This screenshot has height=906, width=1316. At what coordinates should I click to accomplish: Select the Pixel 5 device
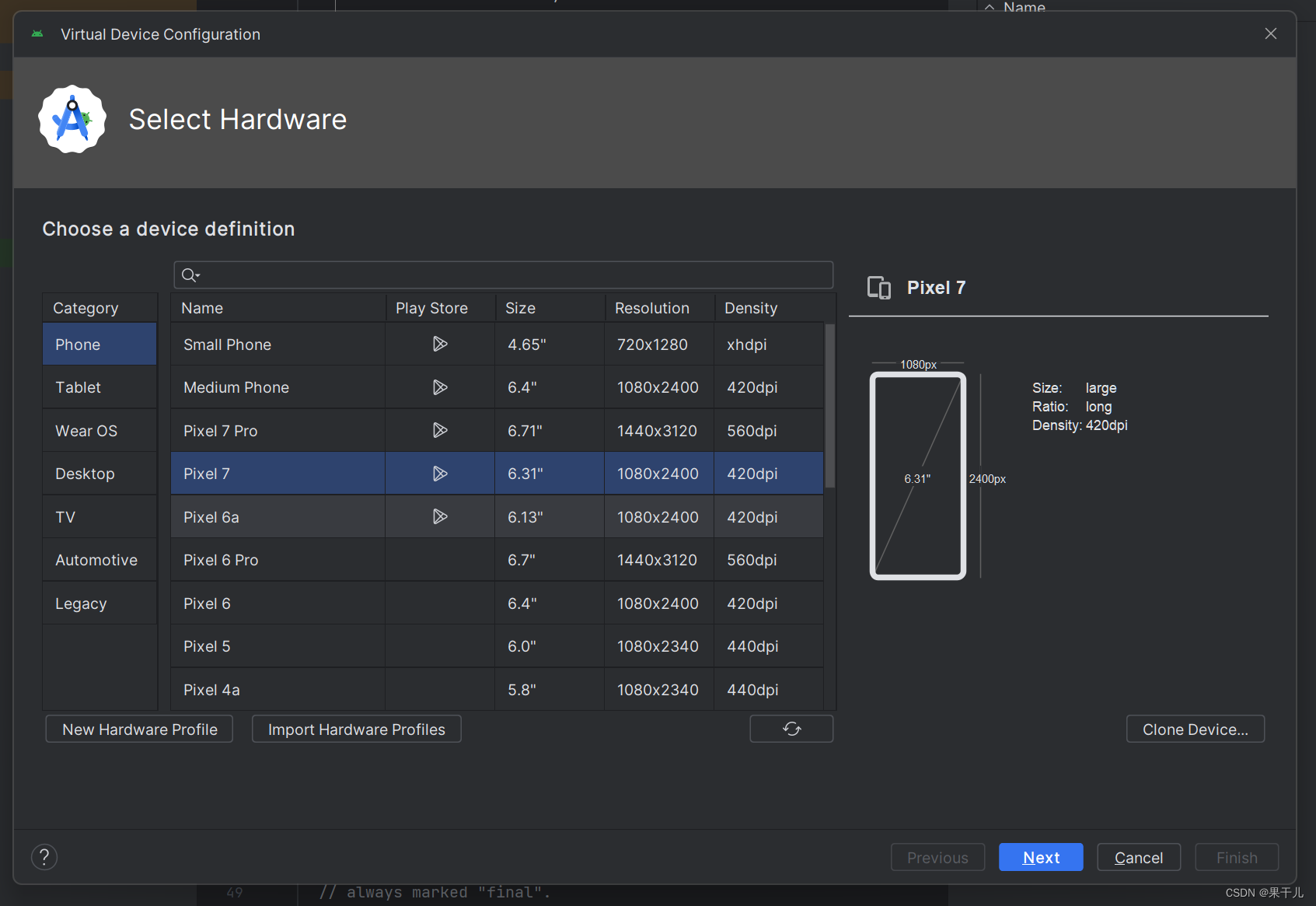[x=207, y=646]
